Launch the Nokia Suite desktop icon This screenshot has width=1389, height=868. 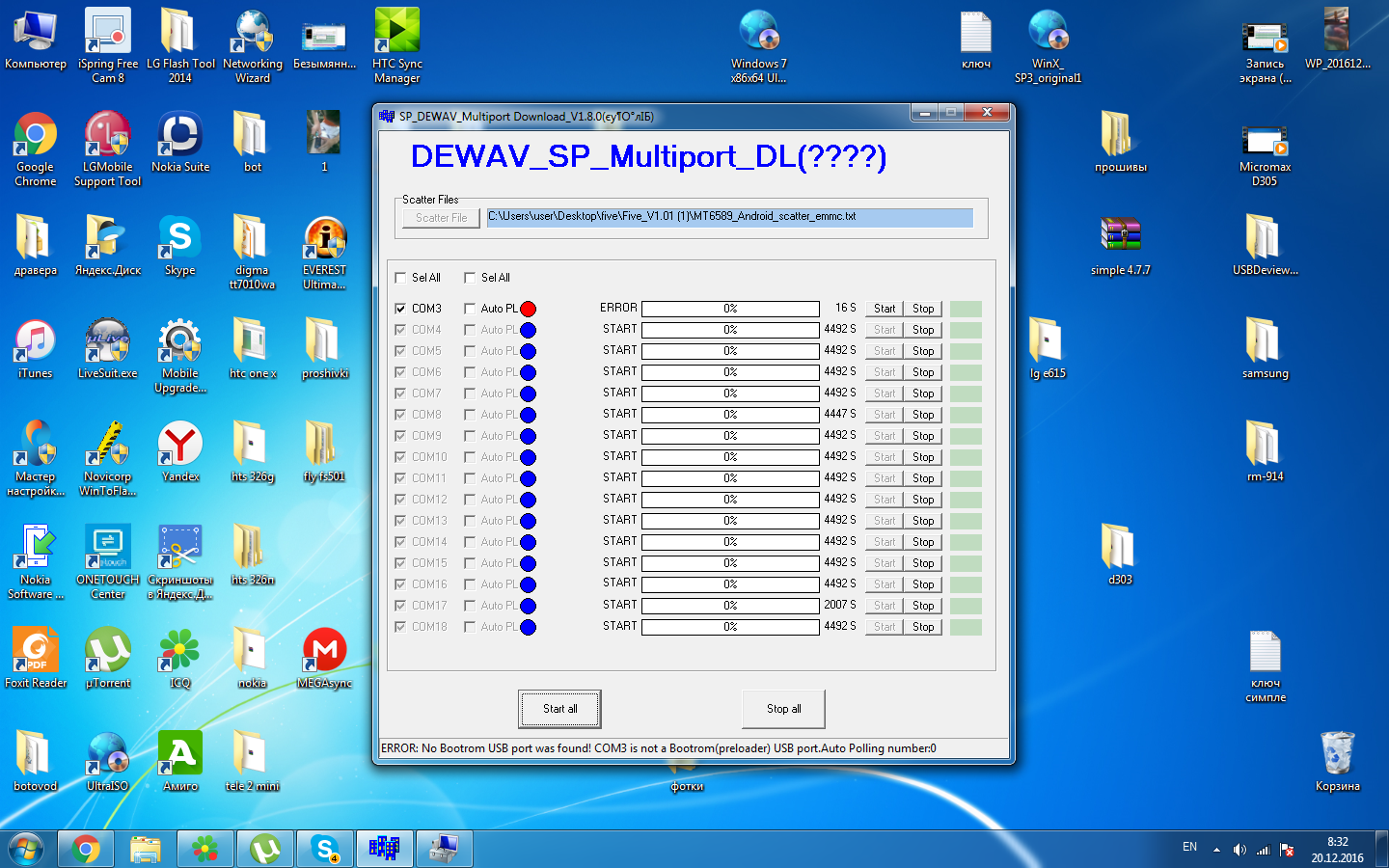point(180,137)
